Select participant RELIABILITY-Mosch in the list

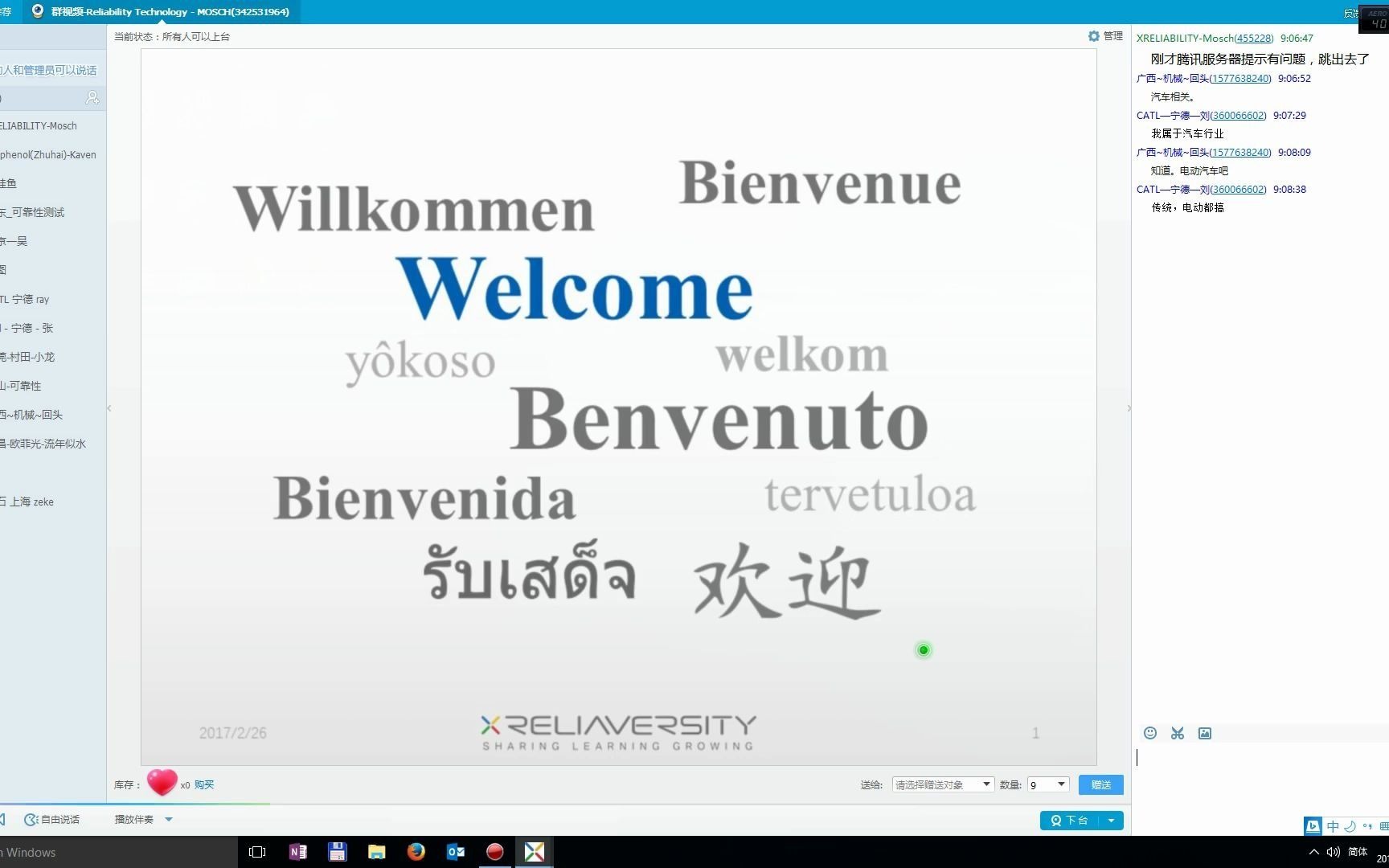(x=53, y=125)
